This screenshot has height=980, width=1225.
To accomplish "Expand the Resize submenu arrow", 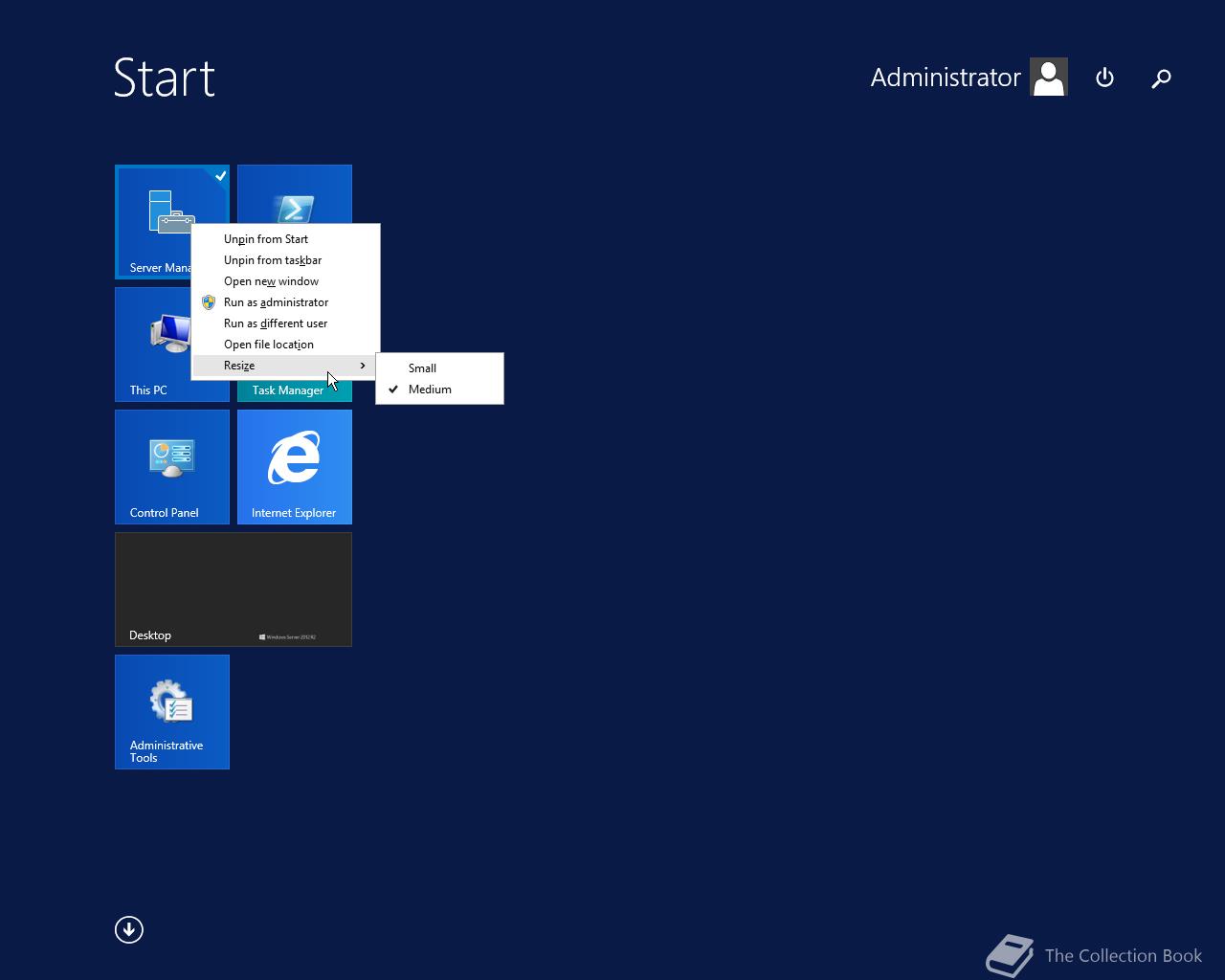I will (363, 366).
